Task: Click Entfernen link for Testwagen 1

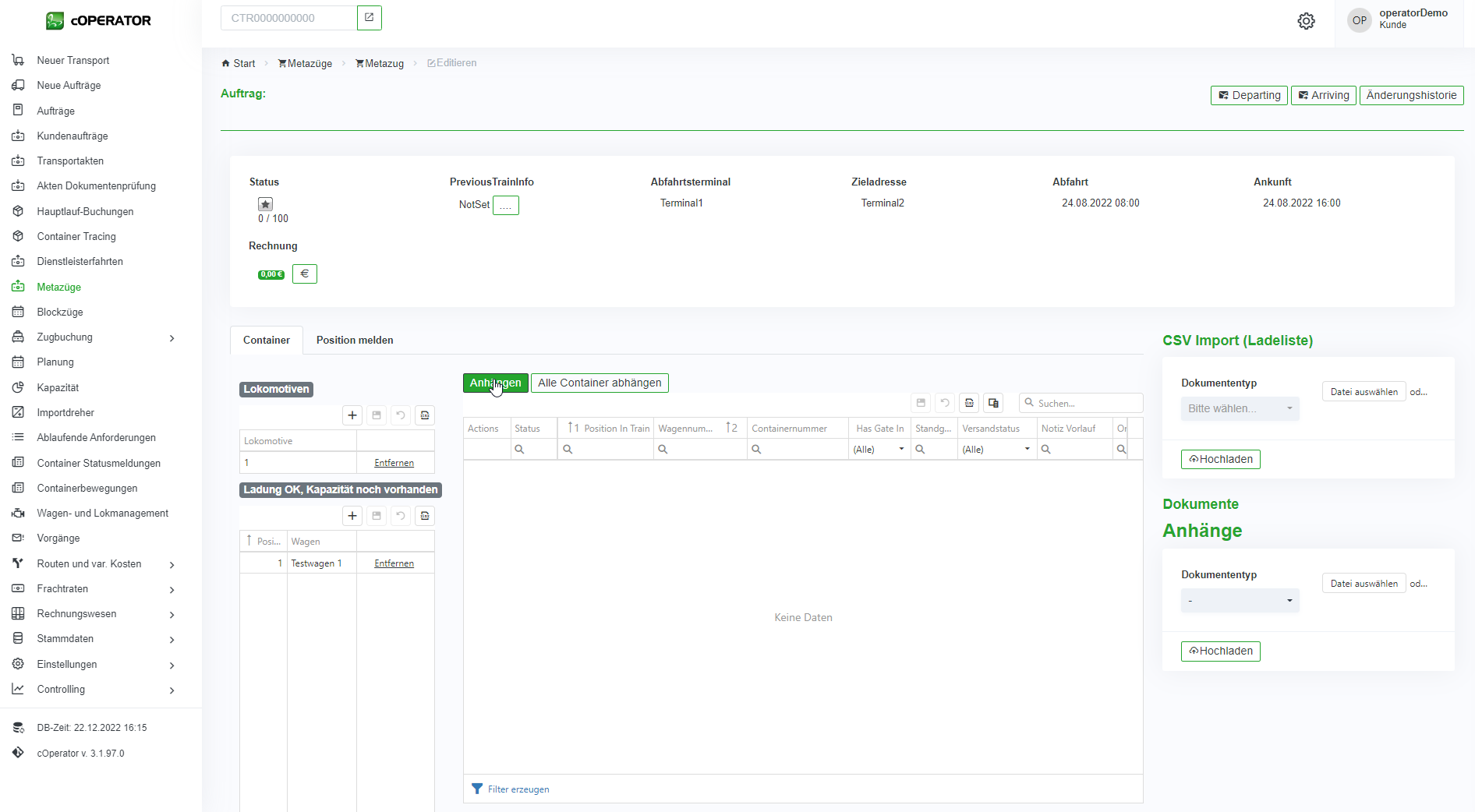Action: click(394, 563)
